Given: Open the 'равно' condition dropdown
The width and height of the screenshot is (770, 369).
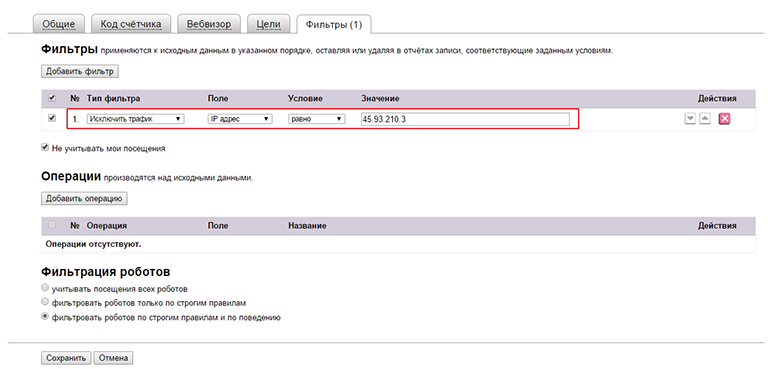Looking at the screenshot, I should [317, 119].
